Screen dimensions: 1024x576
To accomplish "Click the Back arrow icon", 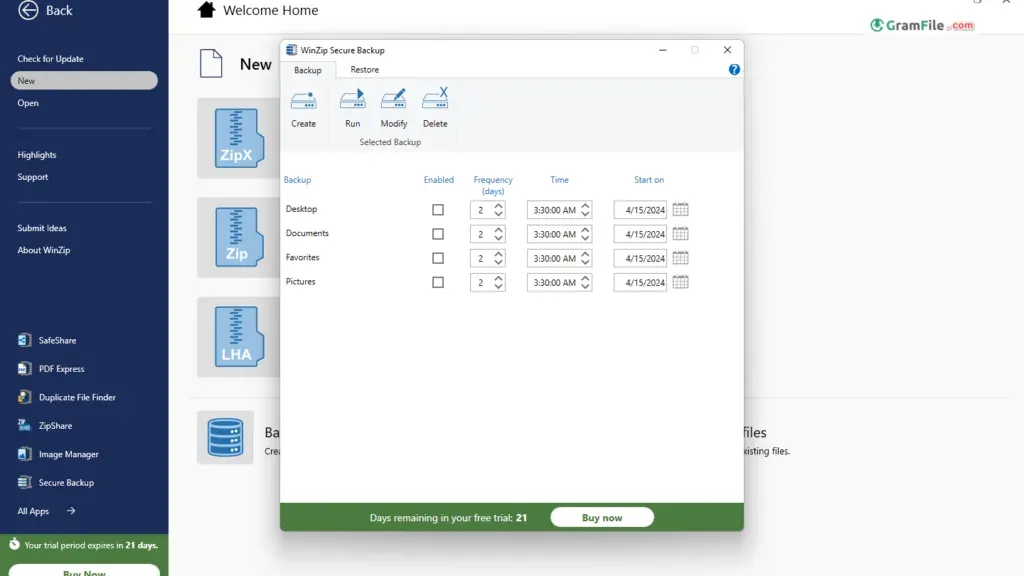I will (28, 10).
